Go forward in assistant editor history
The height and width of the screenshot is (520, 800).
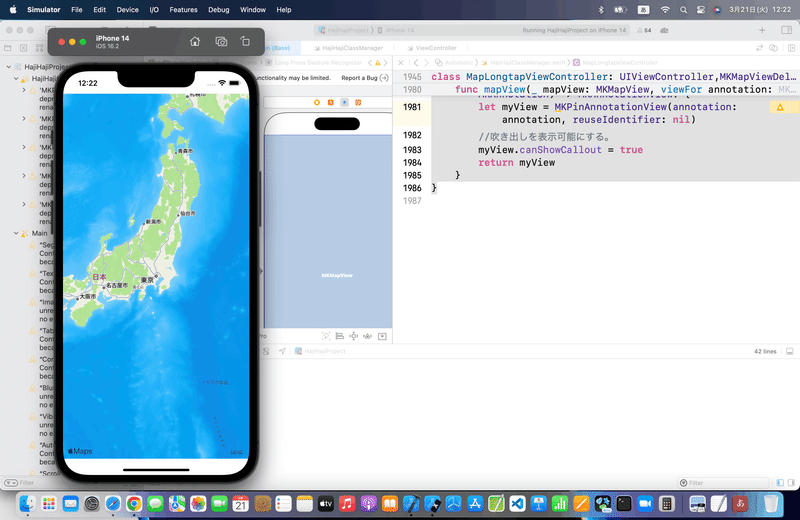tap(426, 62)
